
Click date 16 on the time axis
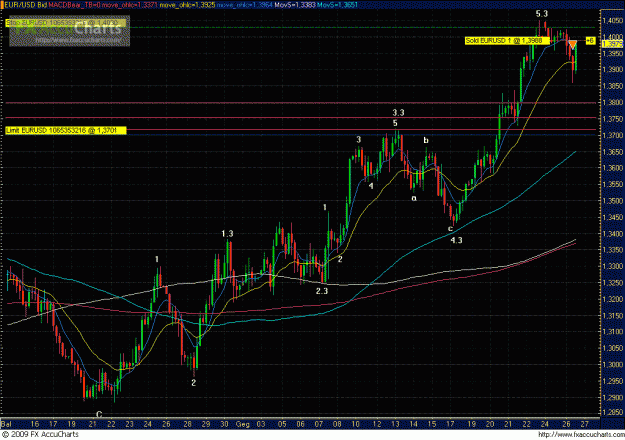[x=35, y=424]
